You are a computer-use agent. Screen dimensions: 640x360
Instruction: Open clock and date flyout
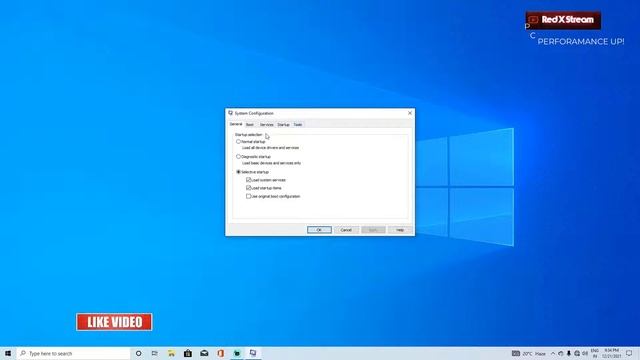coord(611,353)
